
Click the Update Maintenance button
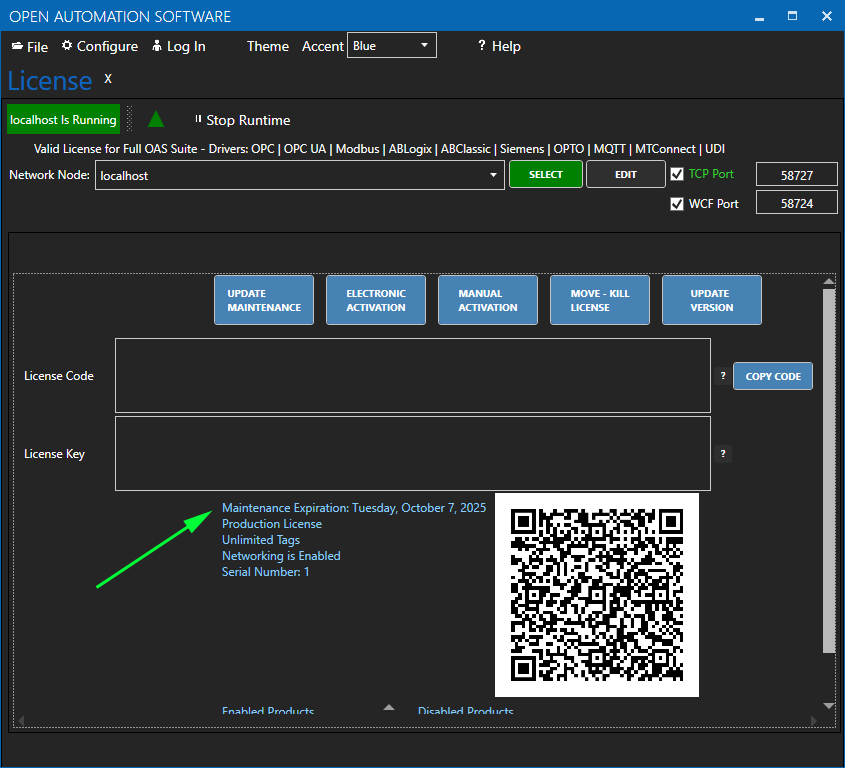264,300
